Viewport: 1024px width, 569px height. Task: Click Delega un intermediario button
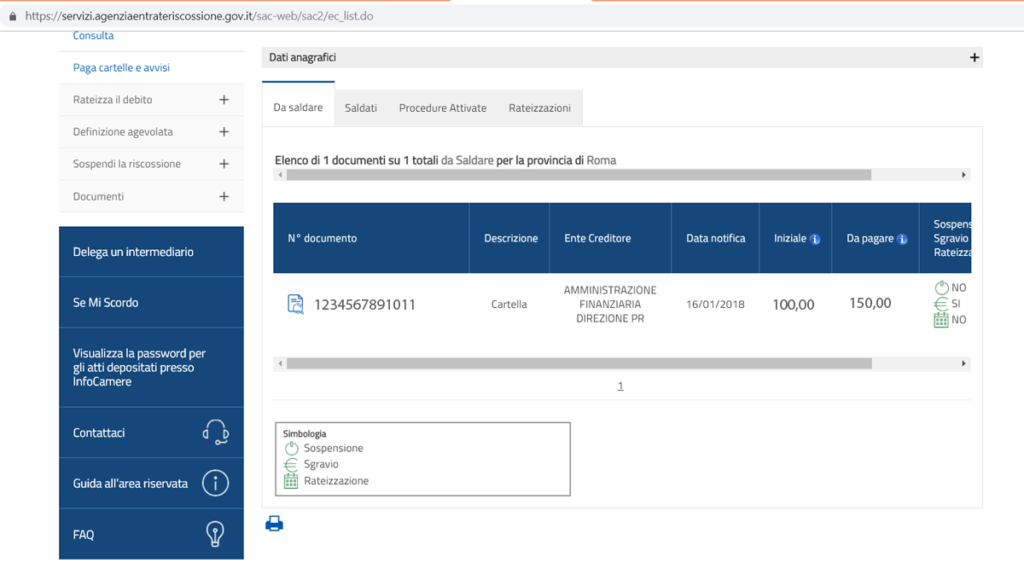click(133, 252)
